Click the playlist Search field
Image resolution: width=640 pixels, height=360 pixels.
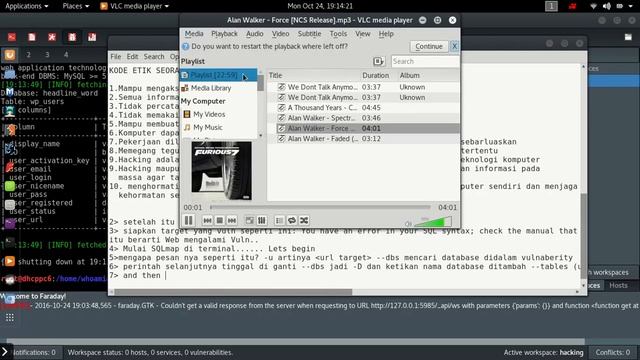pos(424,61)
